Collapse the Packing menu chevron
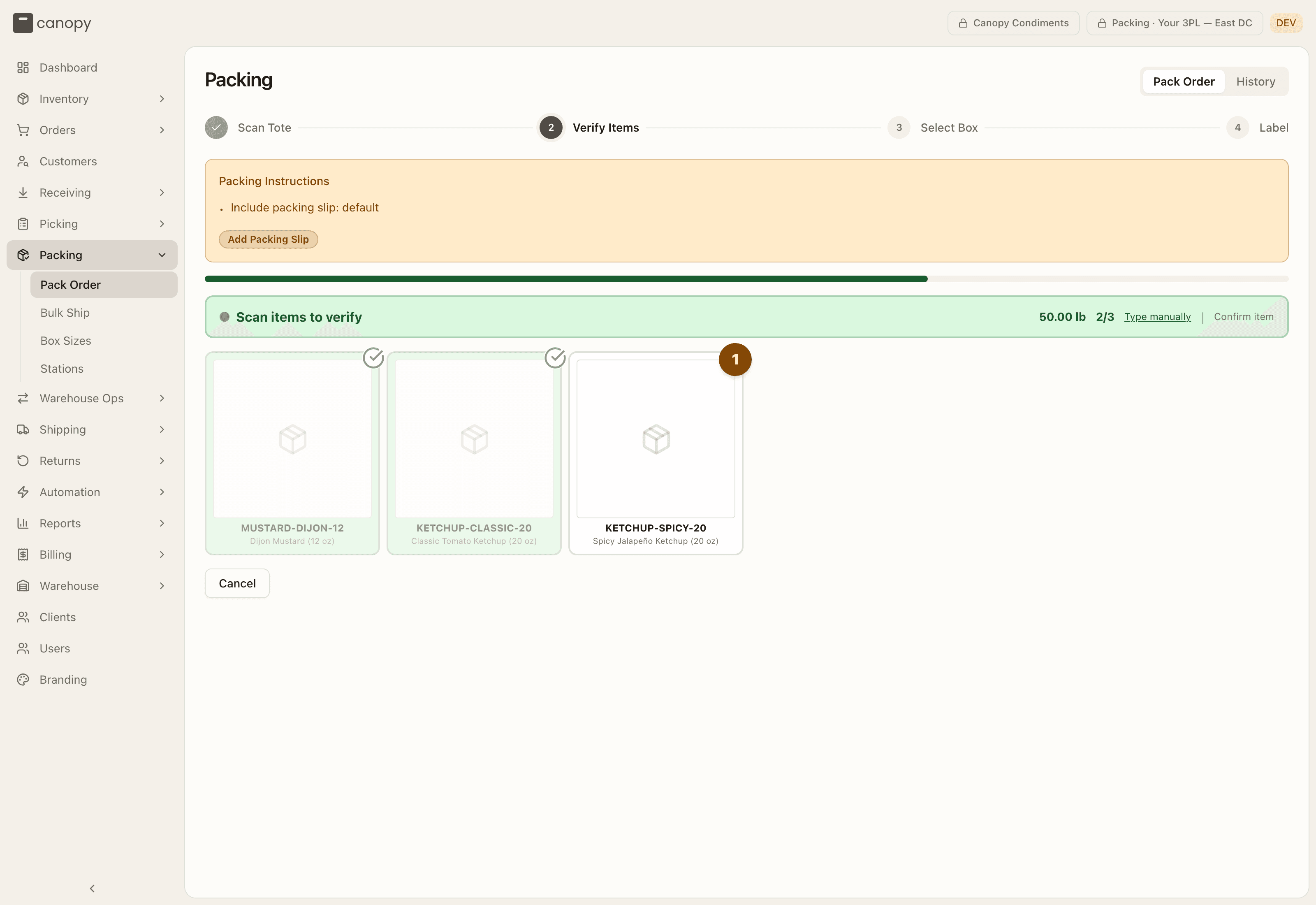 click(x=162, y=255)
